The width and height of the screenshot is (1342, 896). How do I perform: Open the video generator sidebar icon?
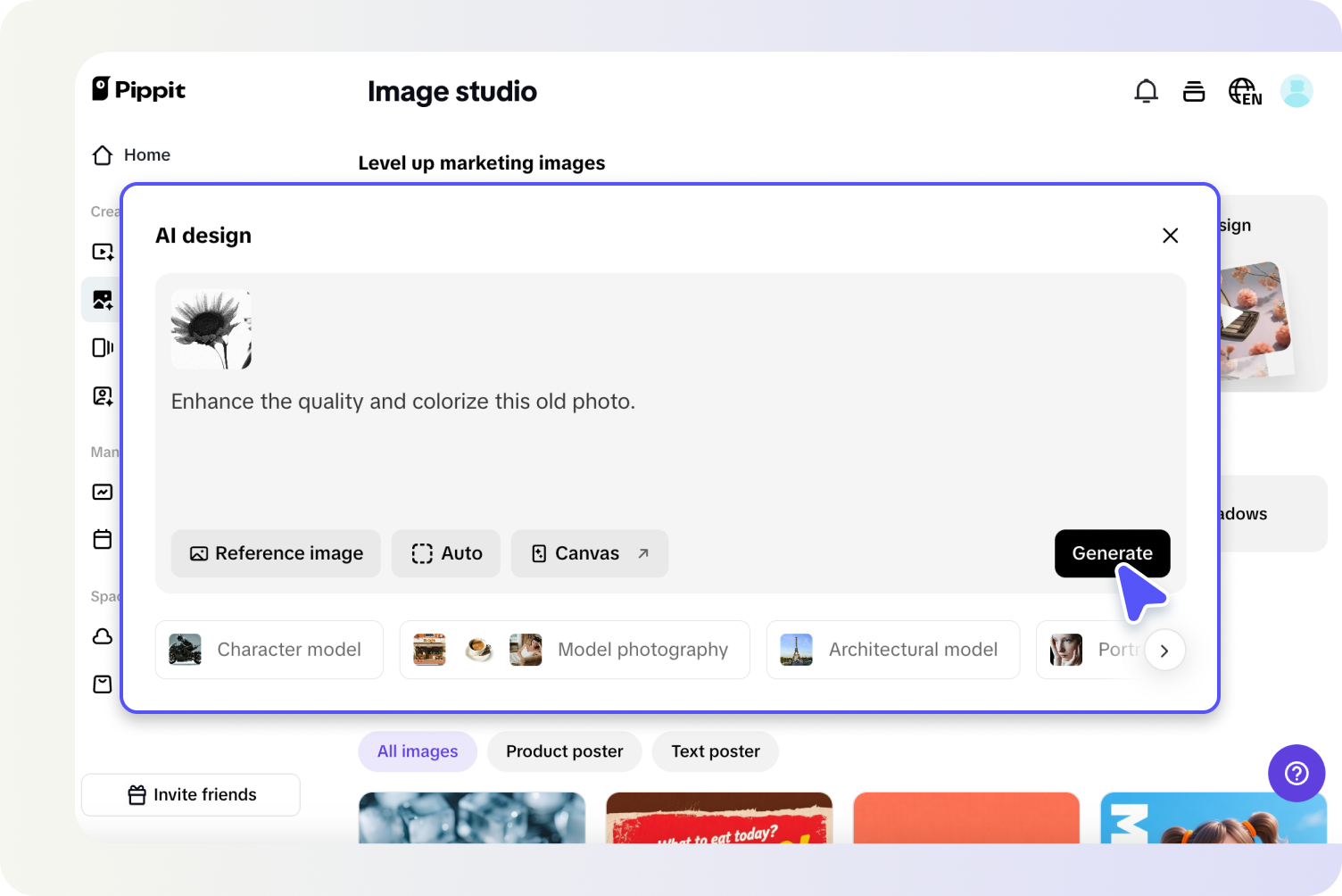point(103,252)
